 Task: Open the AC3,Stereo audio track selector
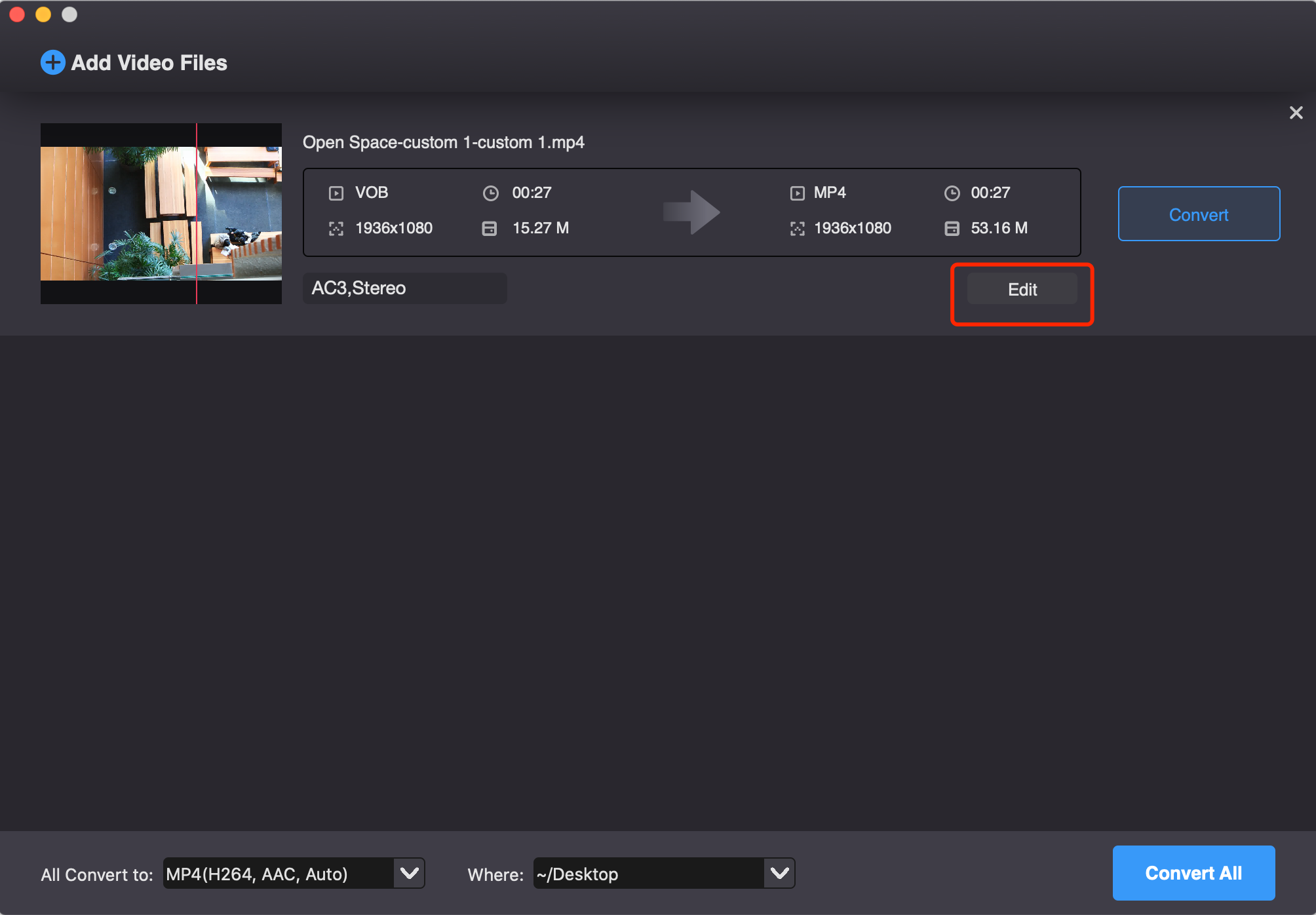[x=405, y=288]
